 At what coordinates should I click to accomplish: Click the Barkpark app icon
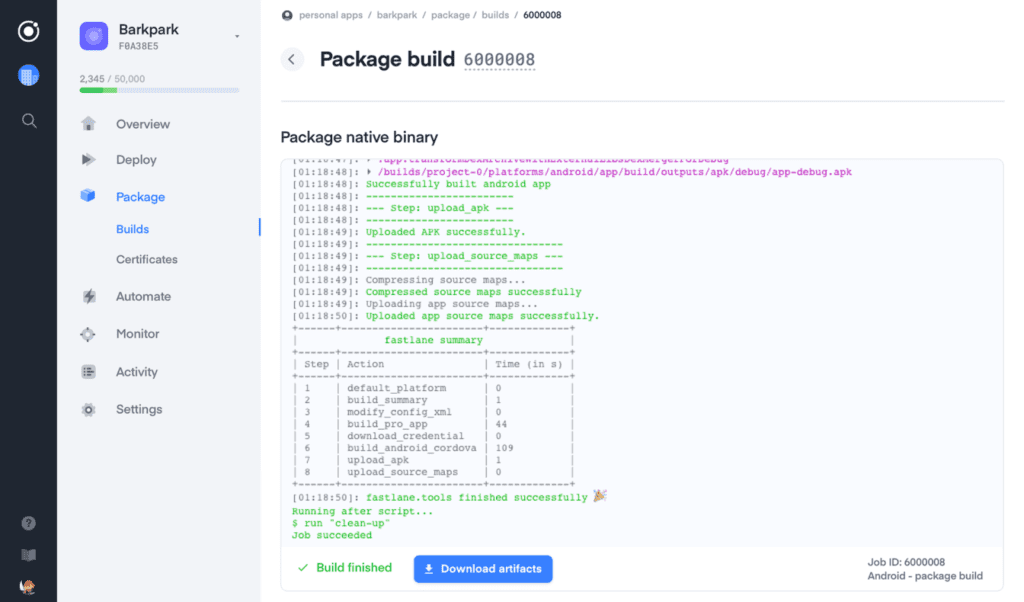94,37
